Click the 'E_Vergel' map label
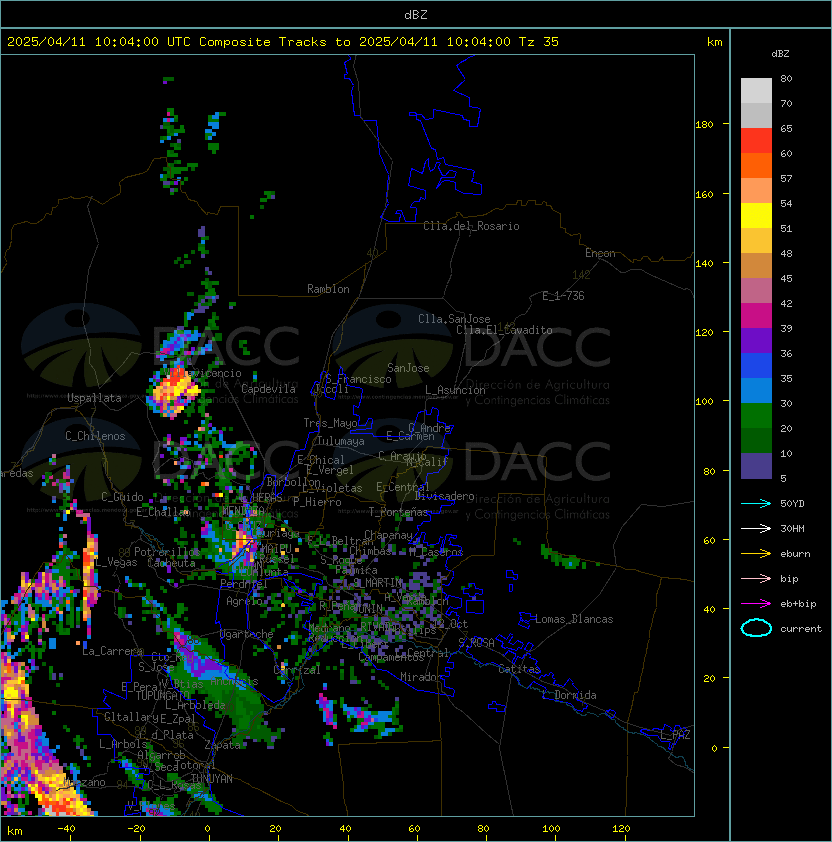 (330, 470)
